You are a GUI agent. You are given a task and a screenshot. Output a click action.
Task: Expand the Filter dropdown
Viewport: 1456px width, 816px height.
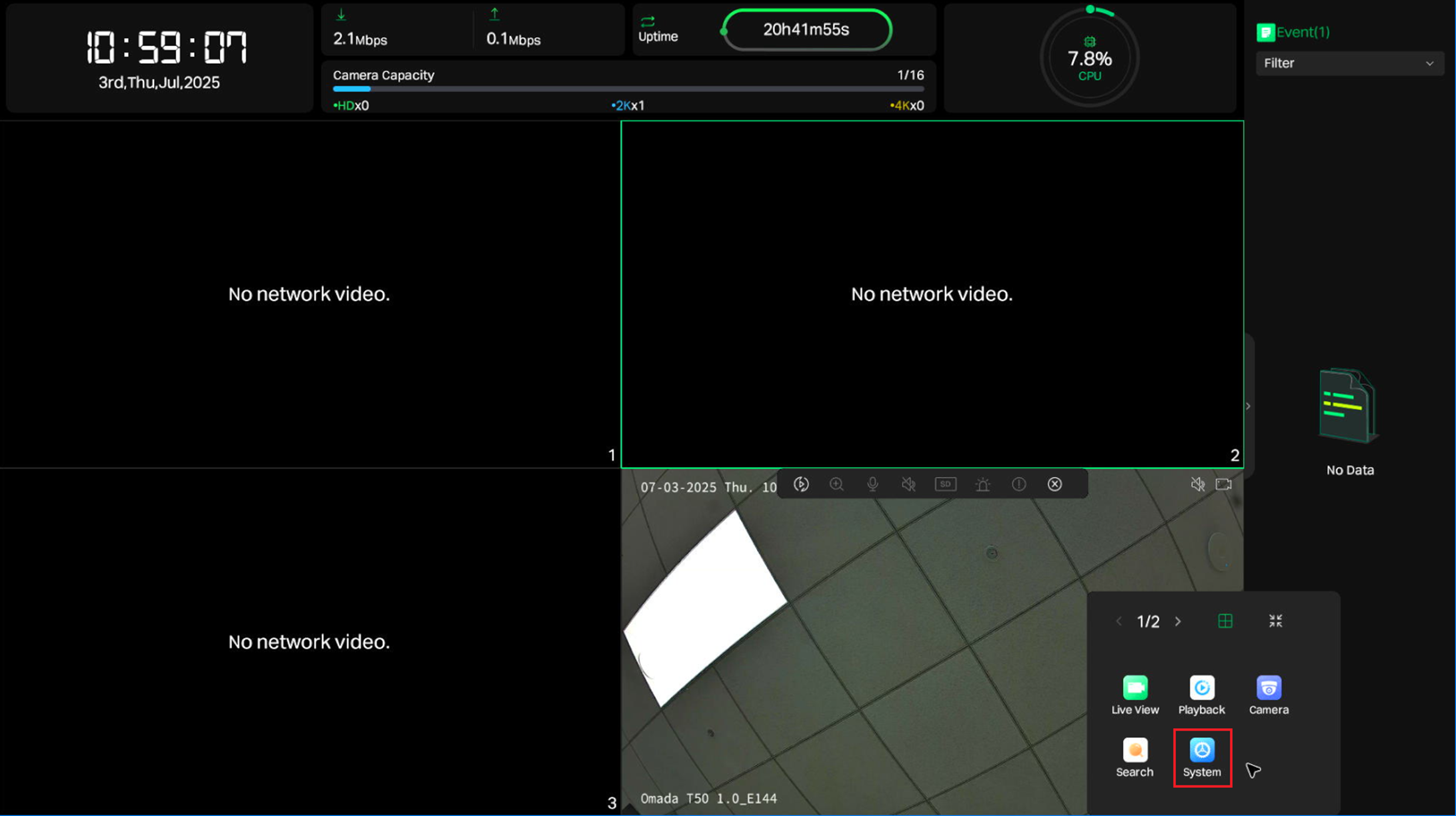[1349, 63]
